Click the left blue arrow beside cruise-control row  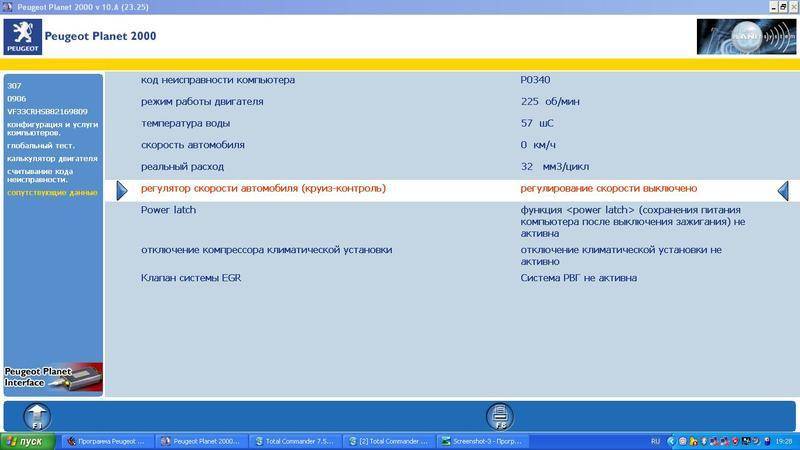click(x=121, y=189)
